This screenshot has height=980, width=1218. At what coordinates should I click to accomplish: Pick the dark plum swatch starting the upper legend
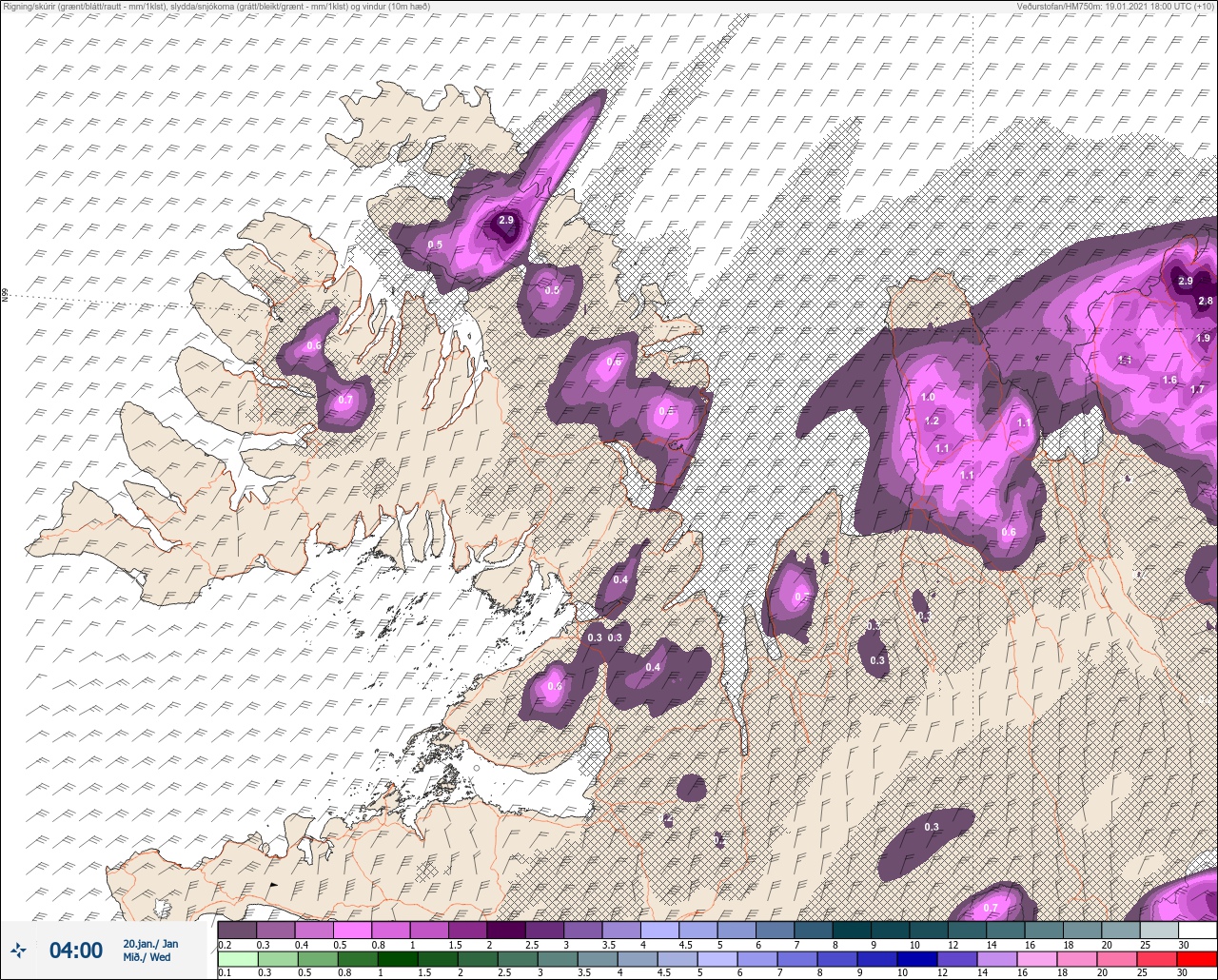point(237,930)
